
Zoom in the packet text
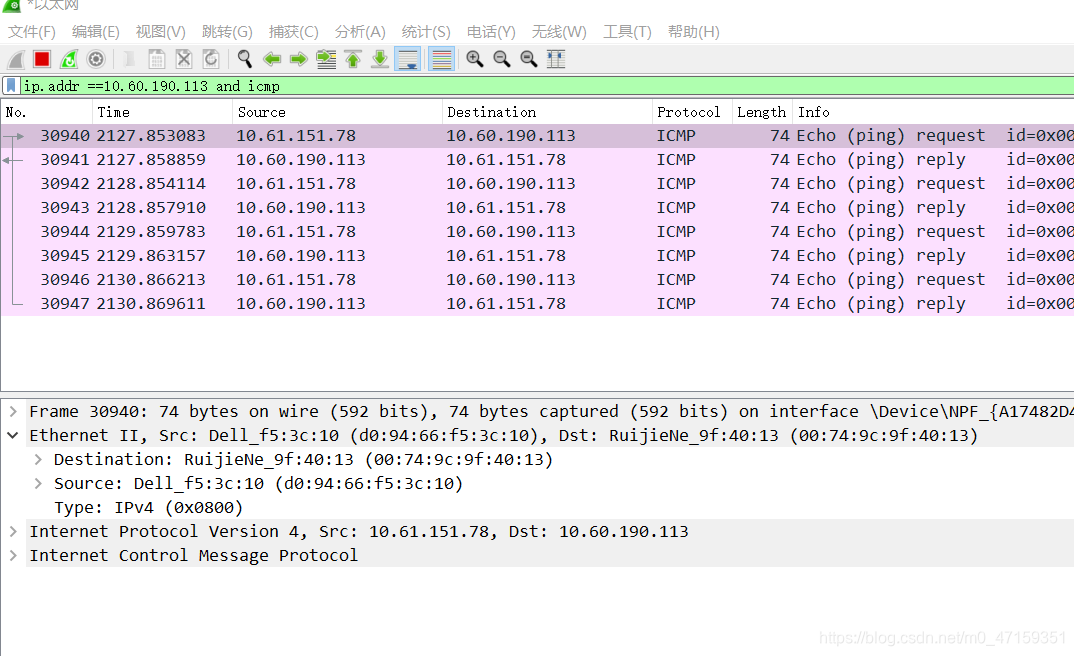tap(475, 60)
